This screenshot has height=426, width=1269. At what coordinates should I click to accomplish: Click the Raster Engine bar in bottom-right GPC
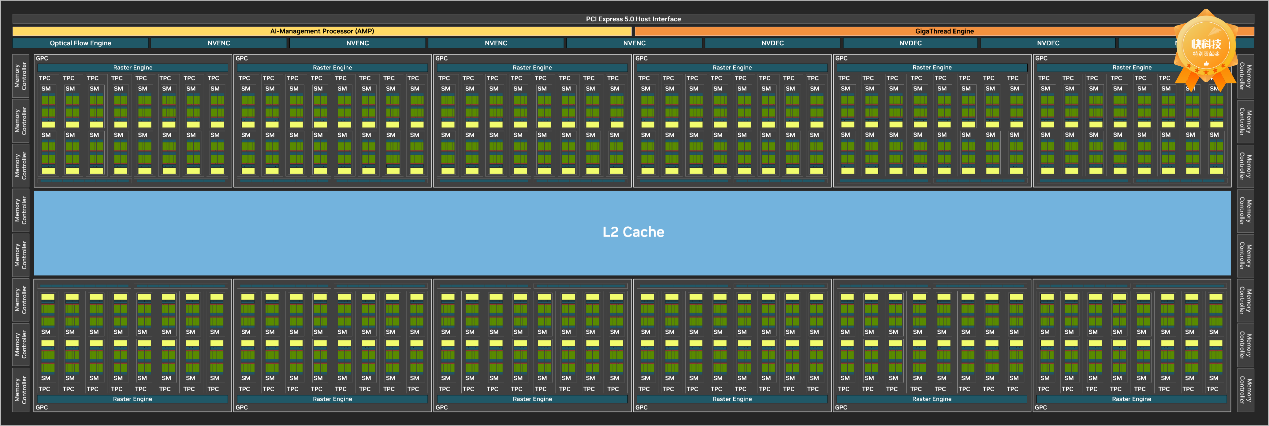pyautogui.click(x=1131, y=398)
